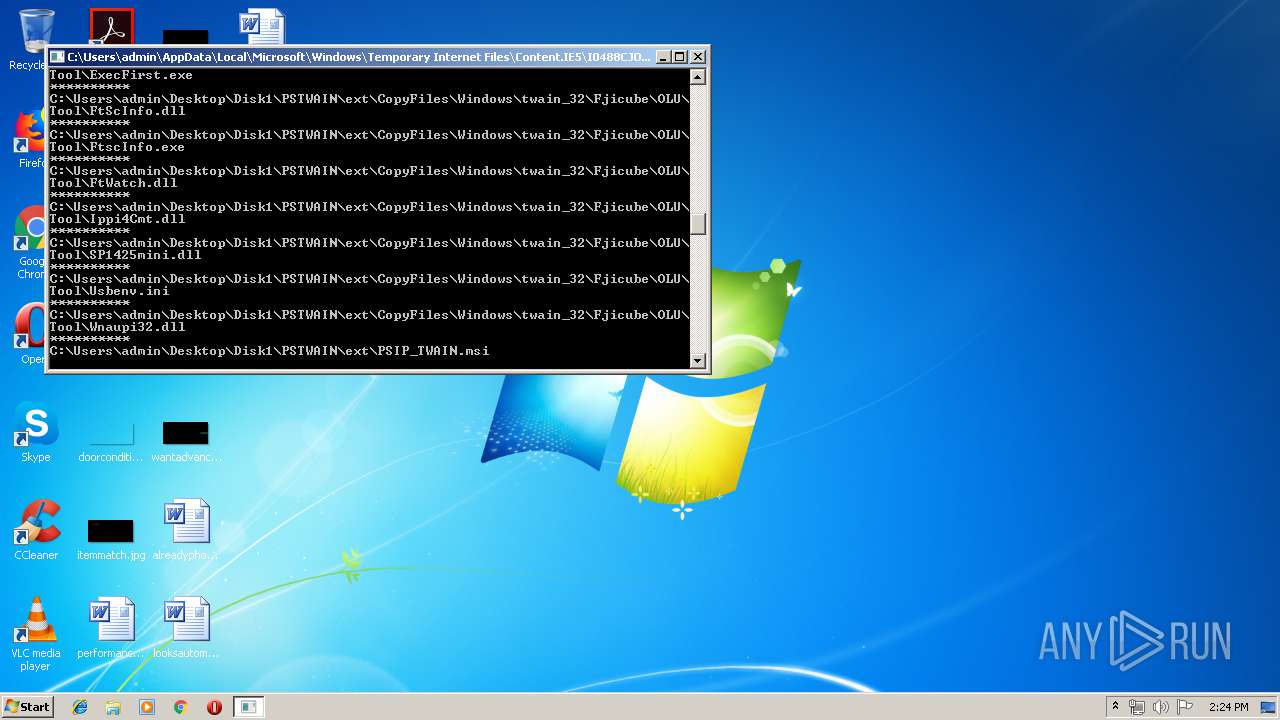Open the Action Center flag icon

[x=1185, y=707]
